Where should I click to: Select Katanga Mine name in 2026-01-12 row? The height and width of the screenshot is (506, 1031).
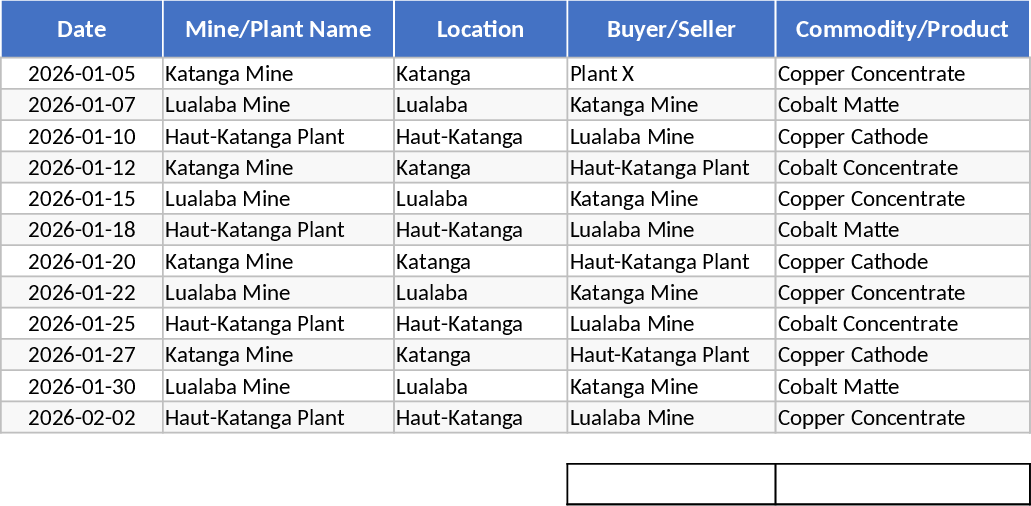click(278, 168)
